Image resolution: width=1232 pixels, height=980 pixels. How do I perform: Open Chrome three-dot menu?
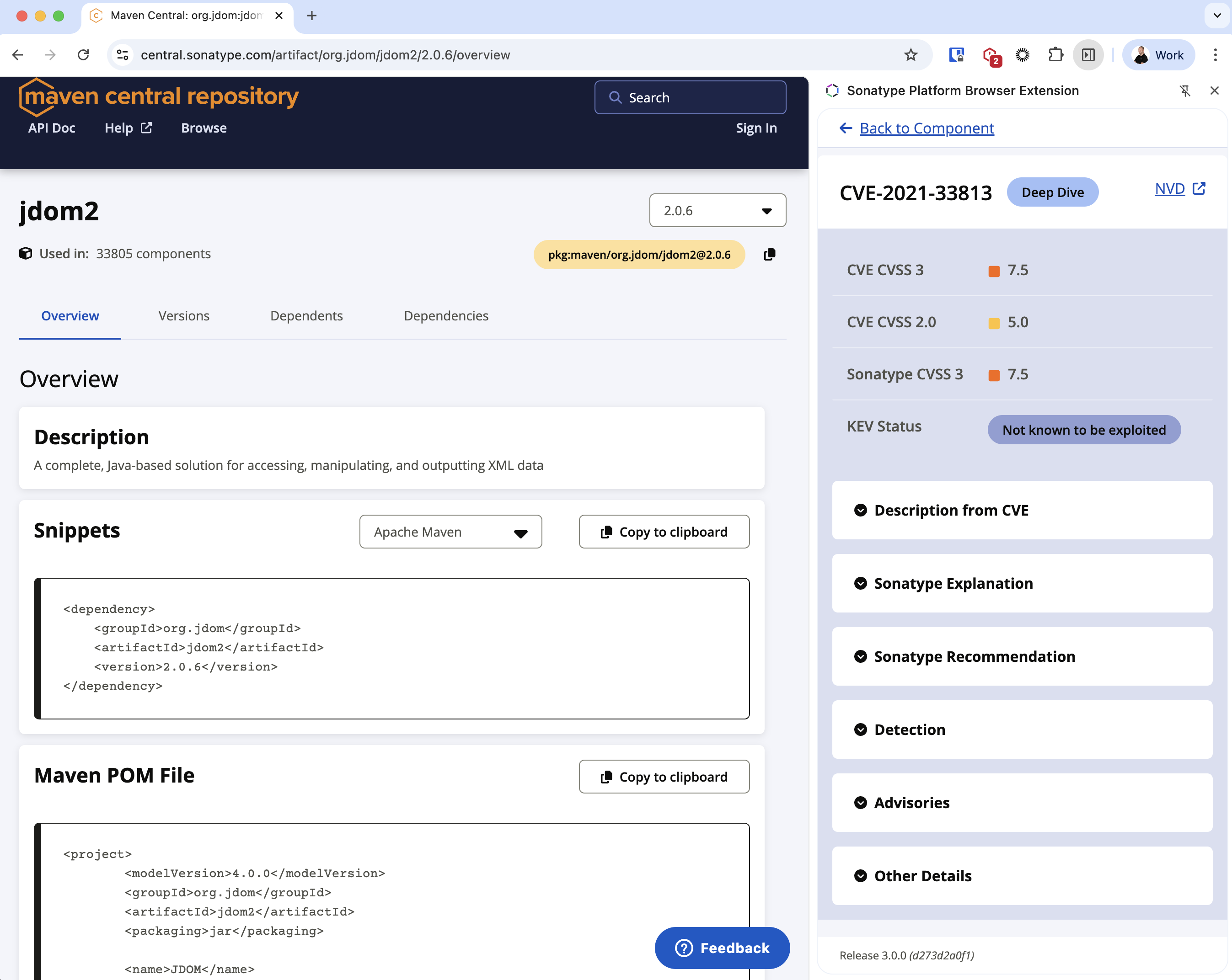point(1215,55)
